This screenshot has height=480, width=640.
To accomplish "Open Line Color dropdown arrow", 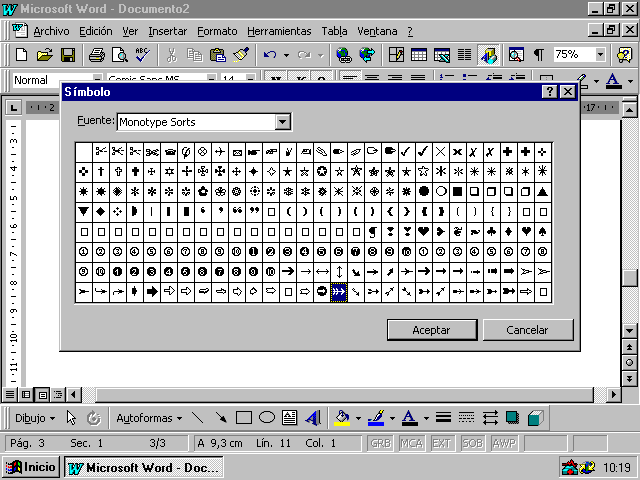I will point(392,418).
